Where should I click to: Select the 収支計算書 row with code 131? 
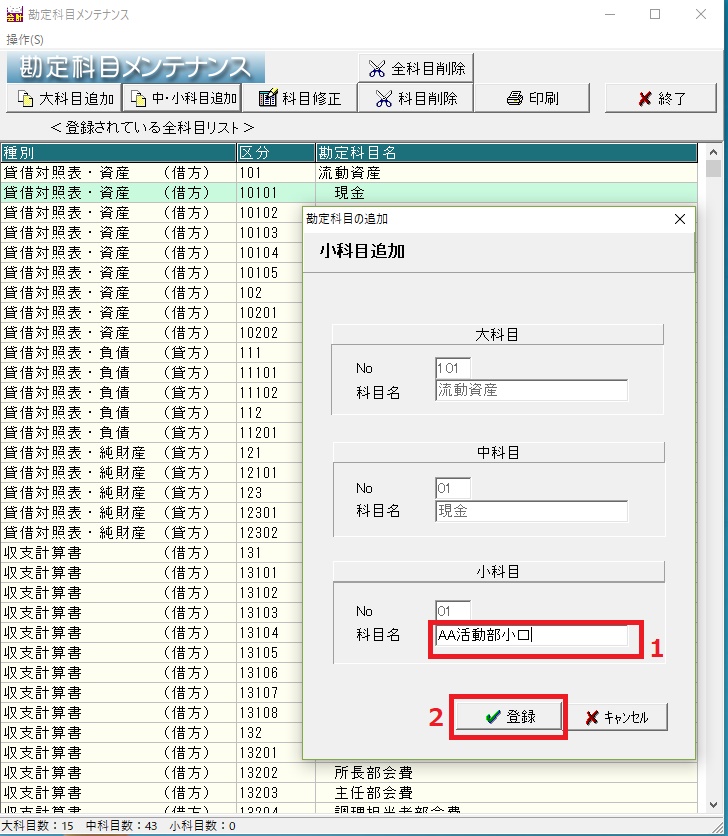(151, 552)
